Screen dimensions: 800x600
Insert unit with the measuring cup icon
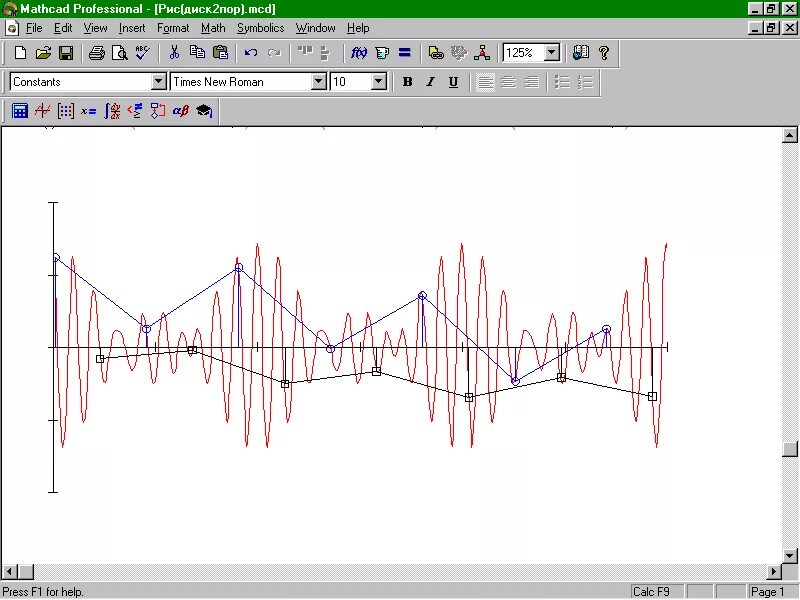tap(382, 53)
